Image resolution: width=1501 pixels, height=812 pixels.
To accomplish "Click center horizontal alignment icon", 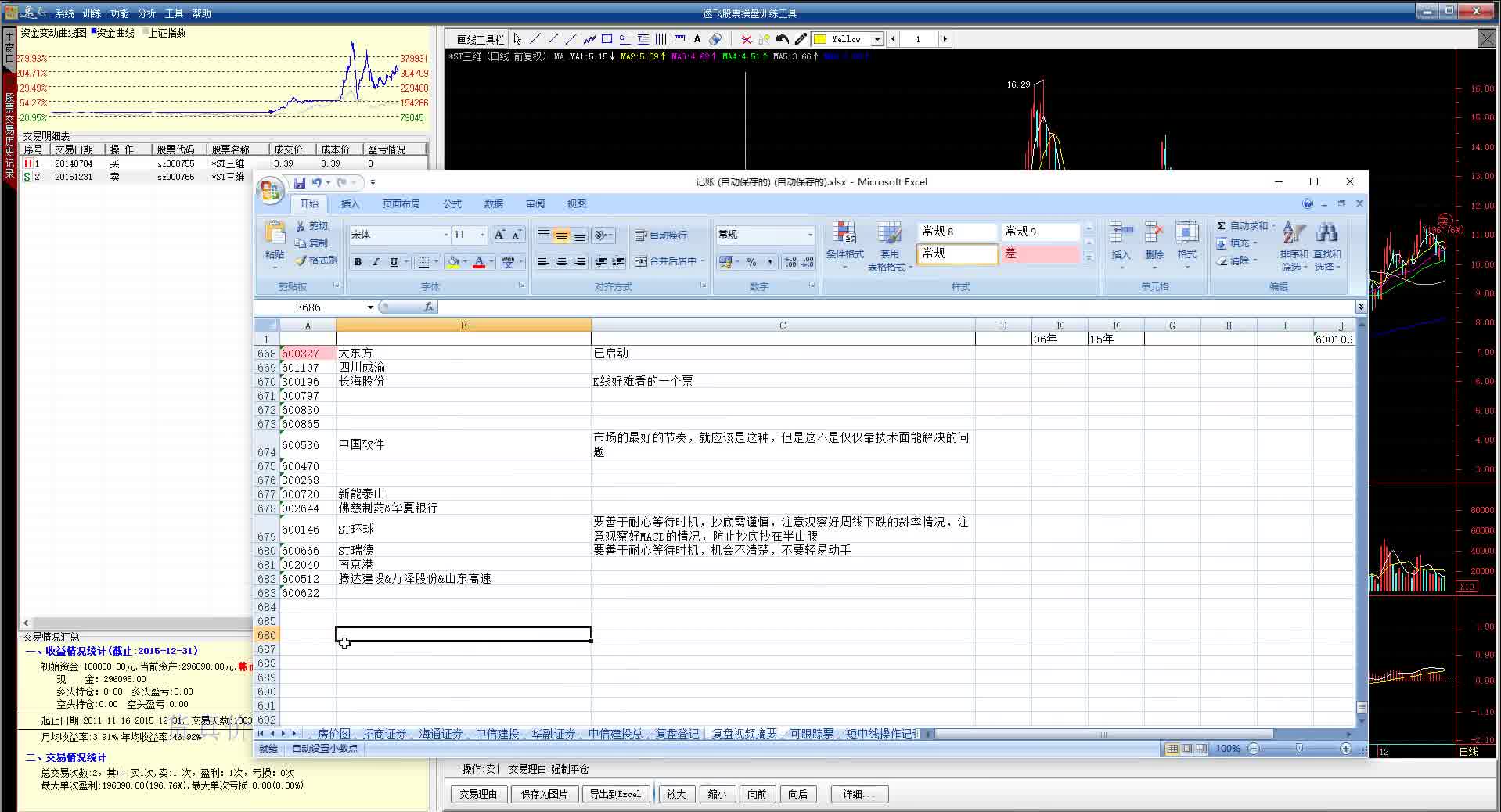I will (561, 261).
